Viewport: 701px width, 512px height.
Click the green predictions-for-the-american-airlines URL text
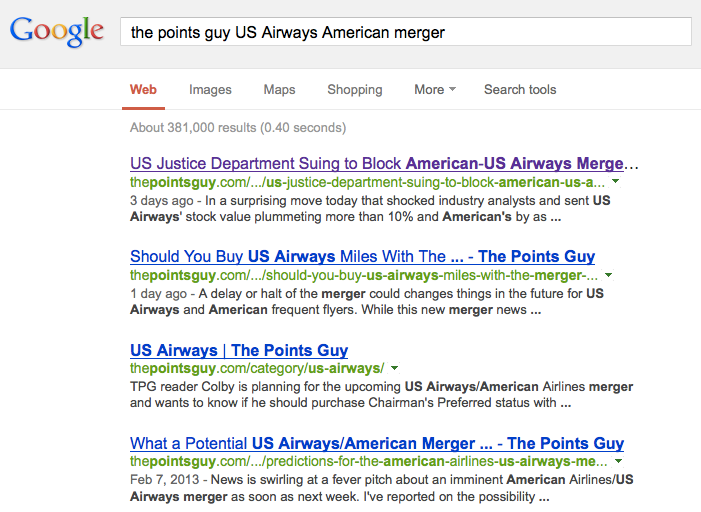pyautogui.click(x=369, y=462)
